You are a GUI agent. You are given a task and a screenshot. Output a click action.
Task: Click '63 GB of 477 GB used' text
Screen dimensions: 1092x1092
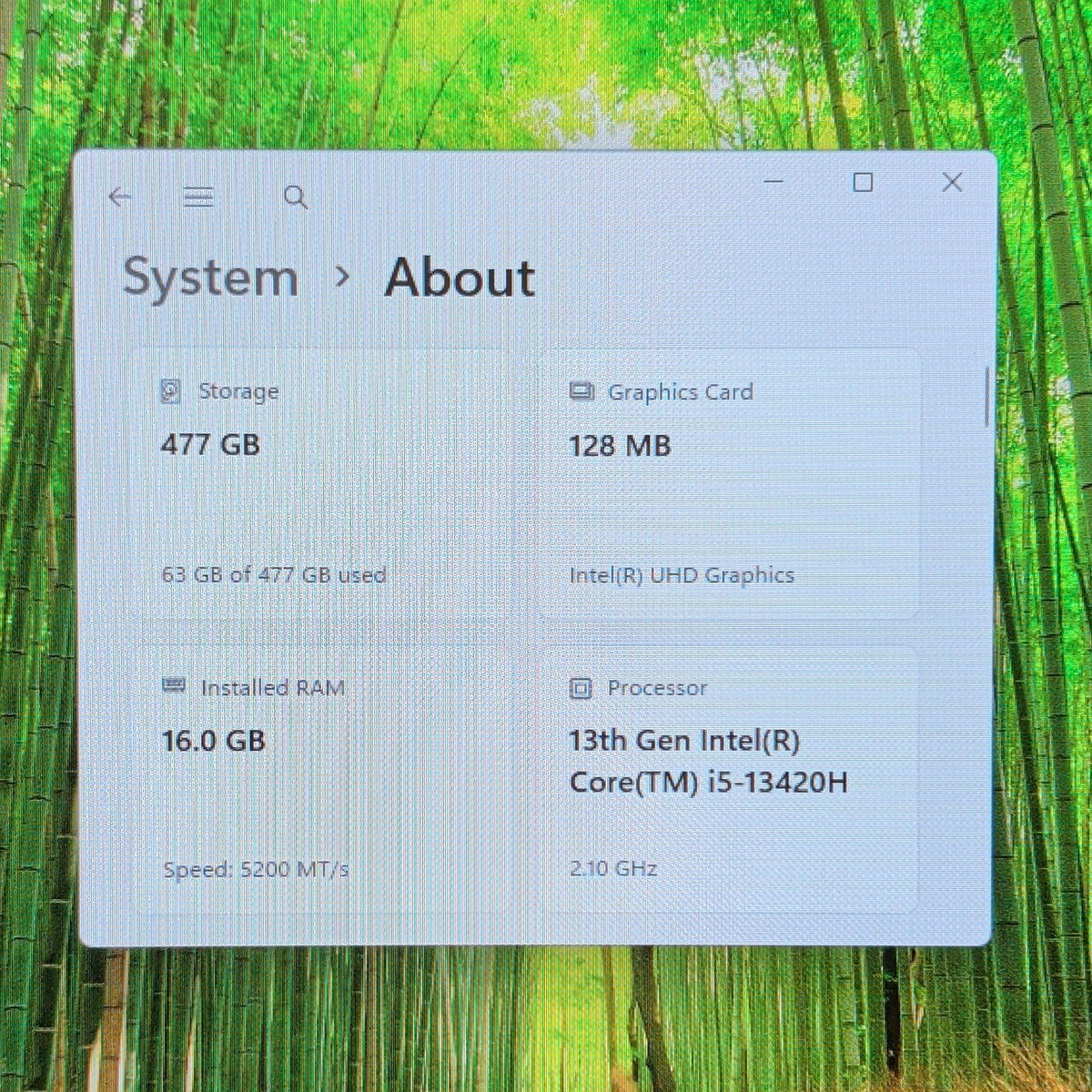274,575
